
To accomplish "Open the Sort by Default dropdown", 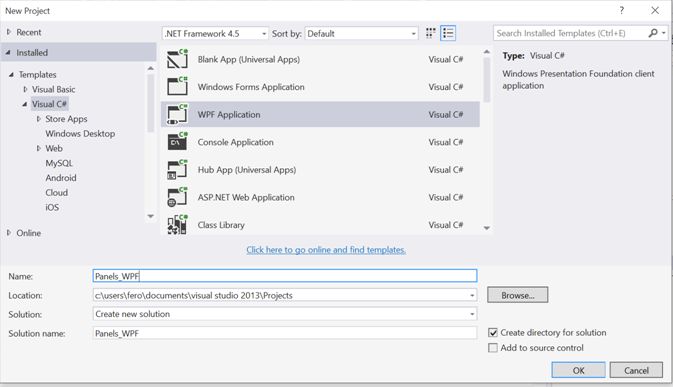I will pos(361,33).
